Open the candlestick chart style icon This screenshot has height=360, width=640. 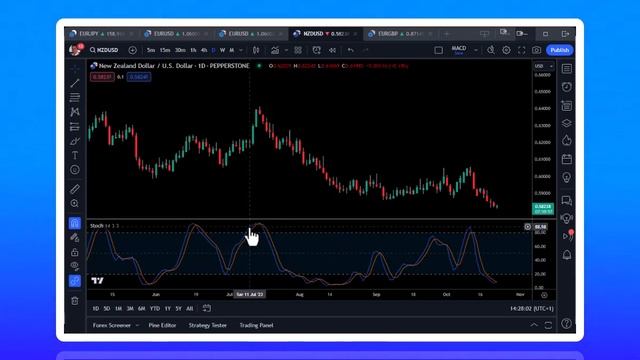256,50
